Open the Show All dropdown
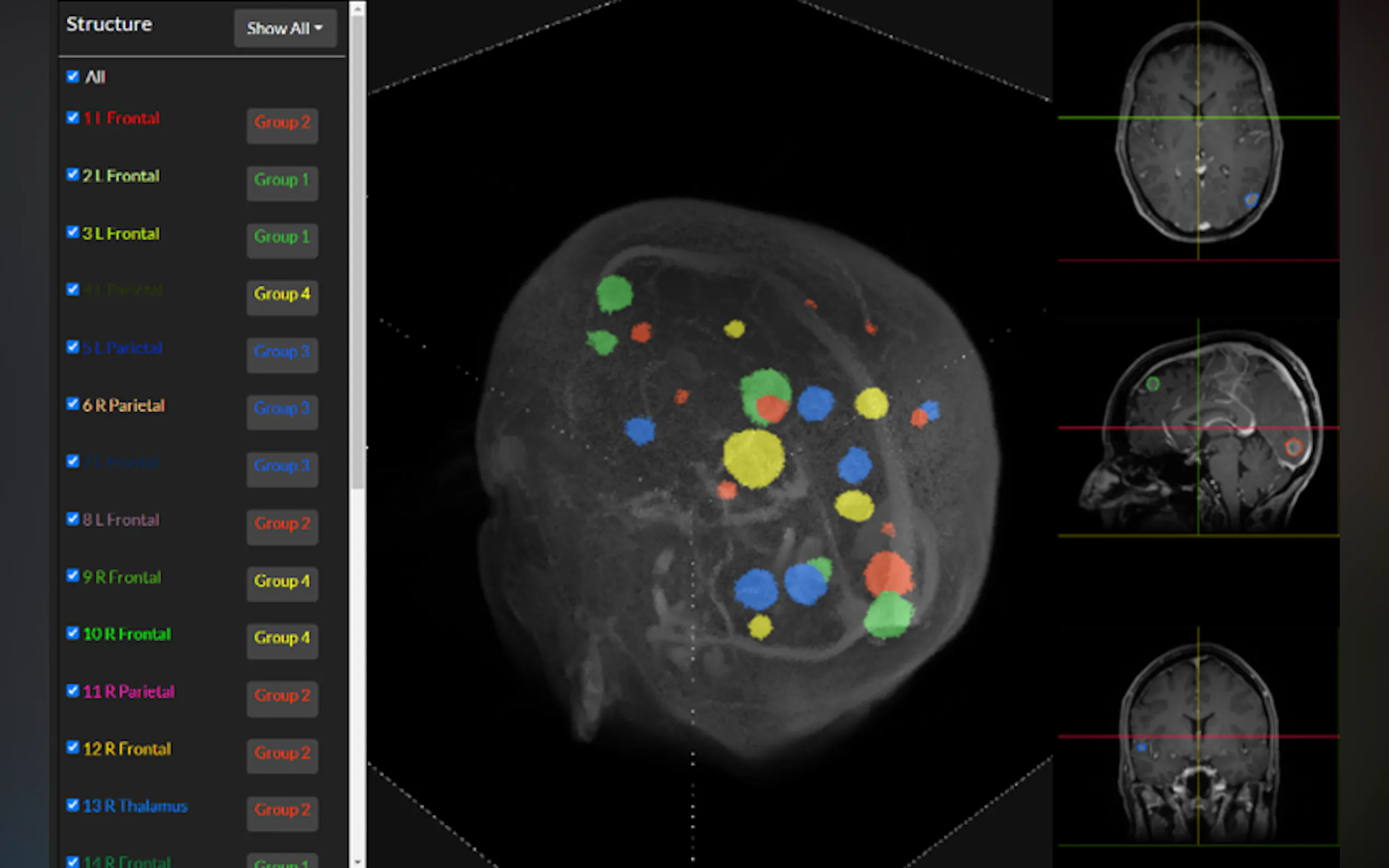Image resolution: width=1389 pixels, height=868 pixels. (285, 28)
